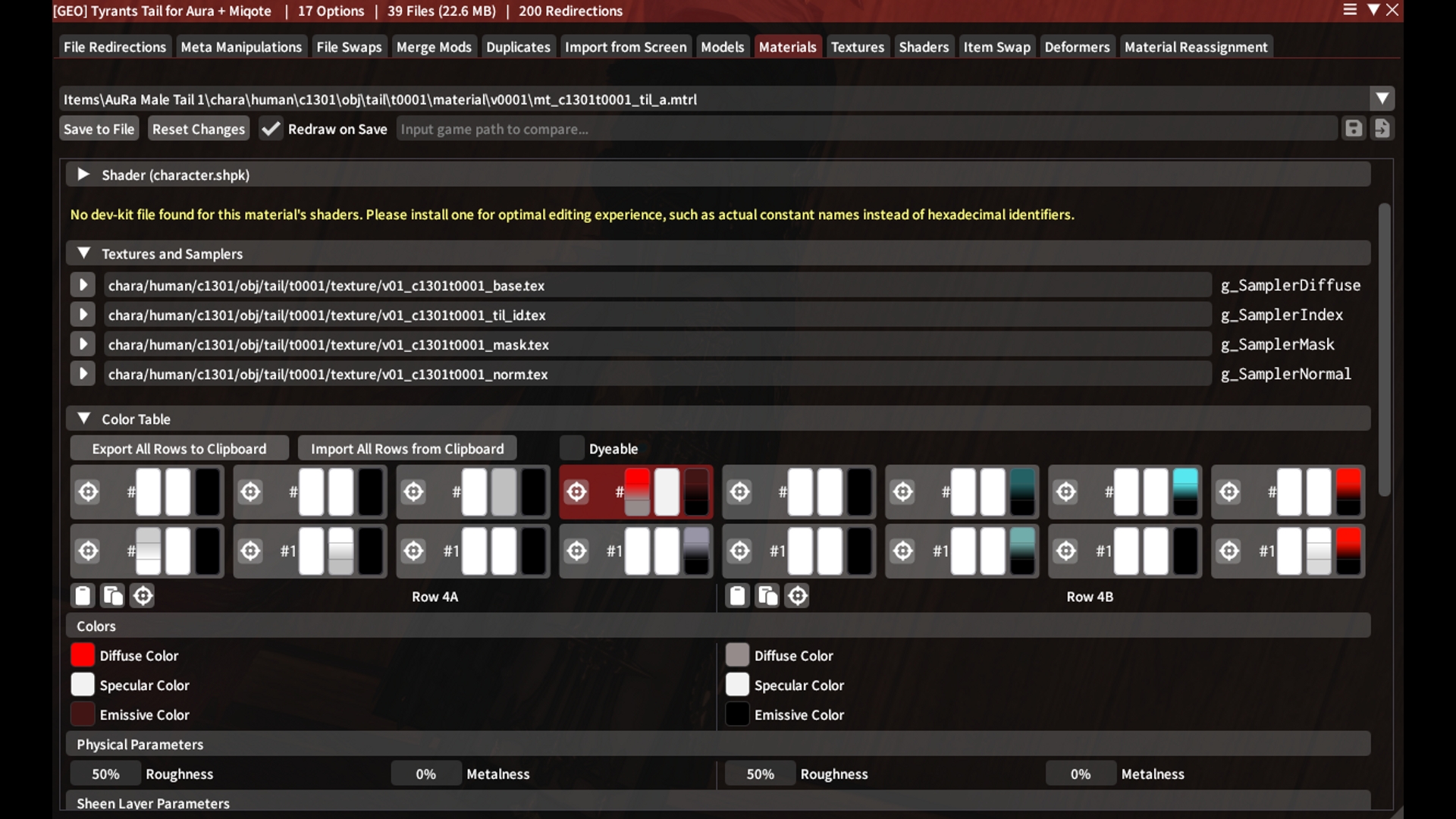Click crosshair icon of row pair 8 with red emissive
This screenshot has width=1456, height=819.
tap(1229, 491)
